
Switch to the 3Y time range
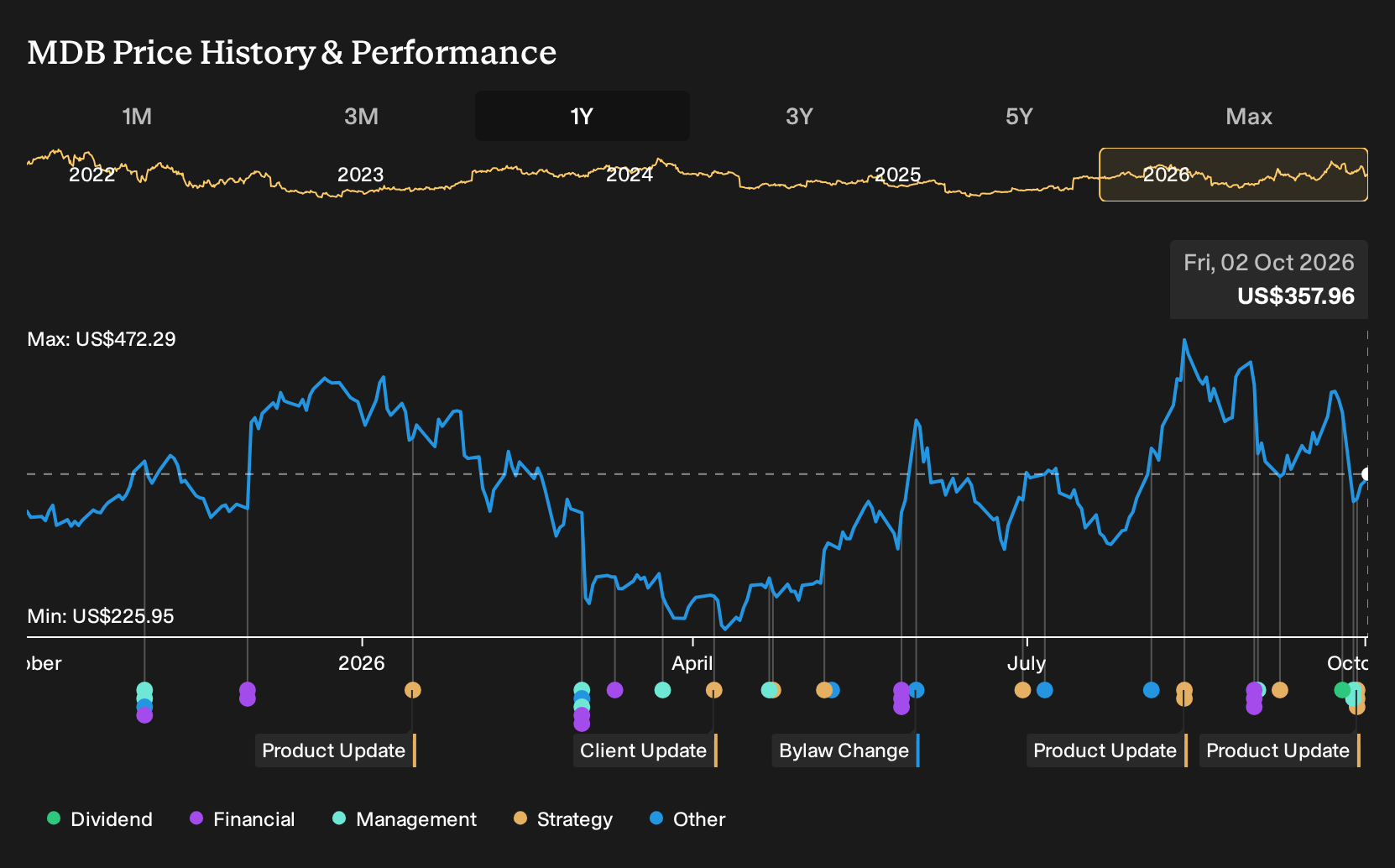799,116
